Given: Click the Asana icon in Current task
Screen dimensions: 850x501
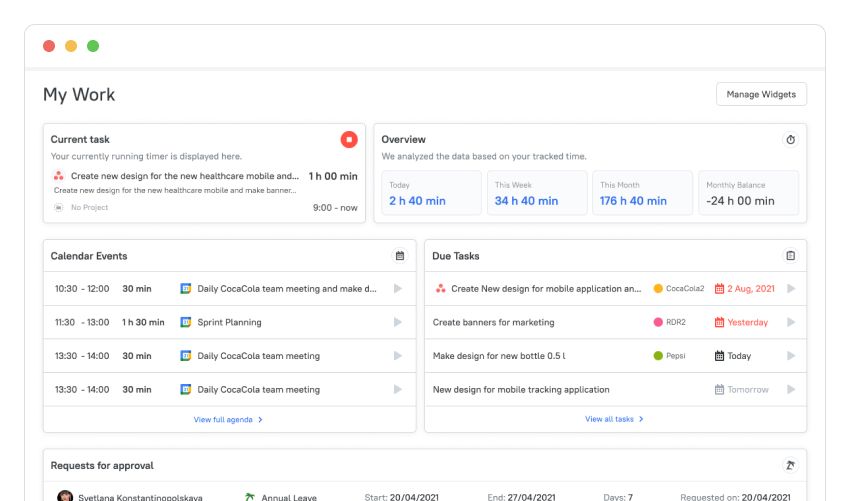Looking at the screenshot, I should click(59, 176).
